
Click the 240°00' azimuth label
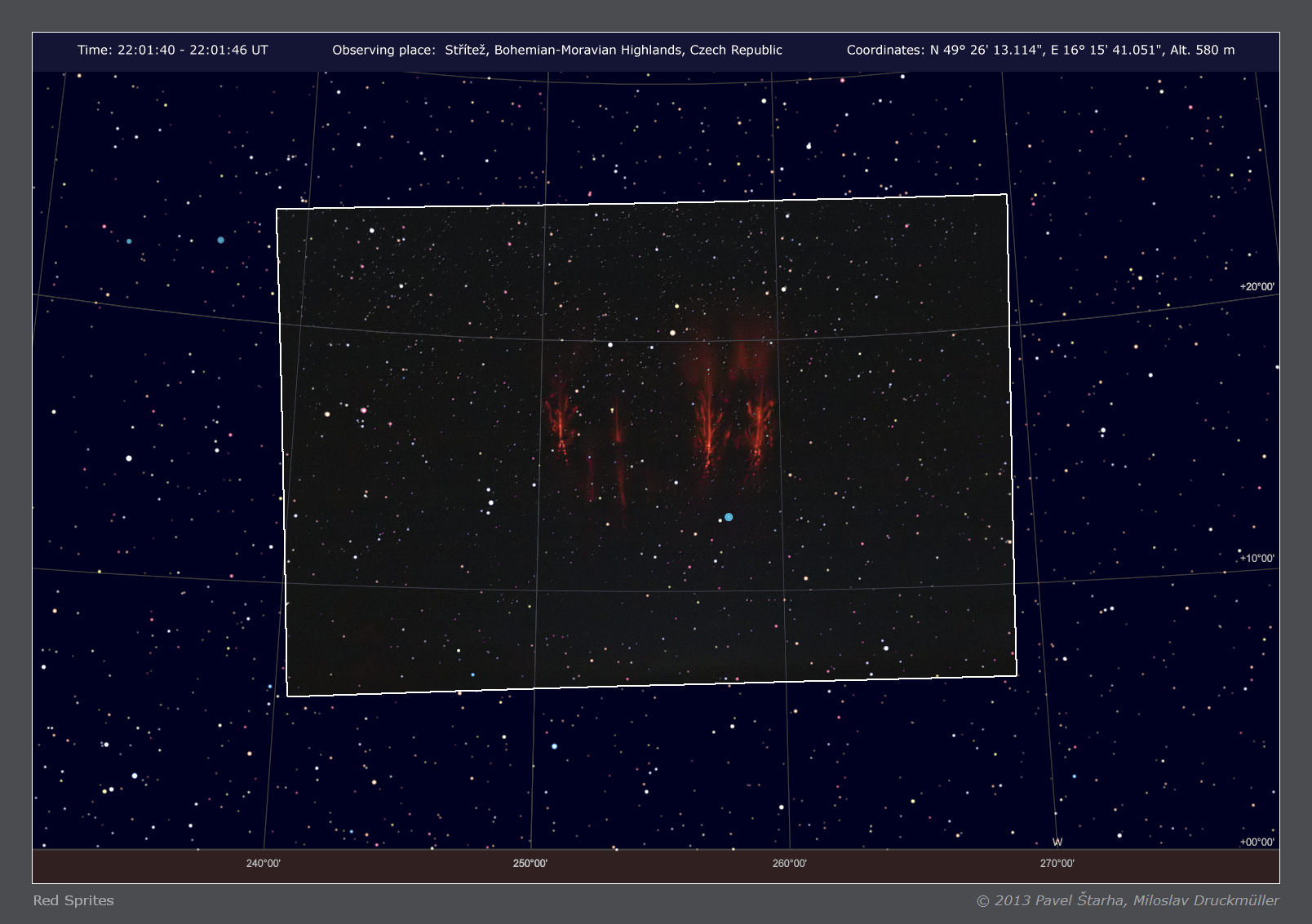pos(263,864)
